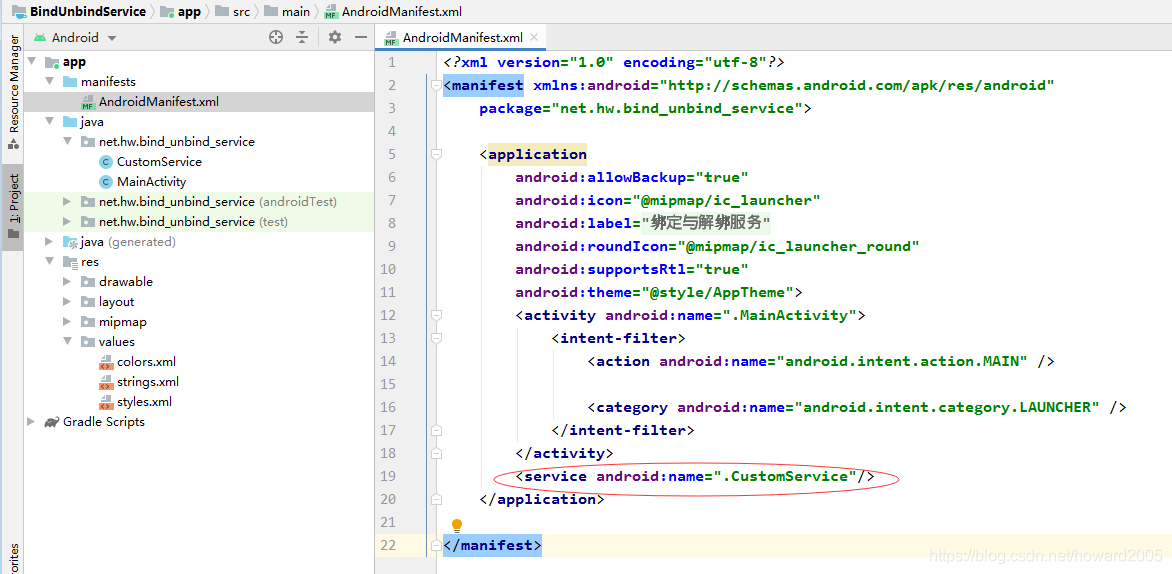
Task: Expand the java (generated) folder
Action: [x=49, y=241]
